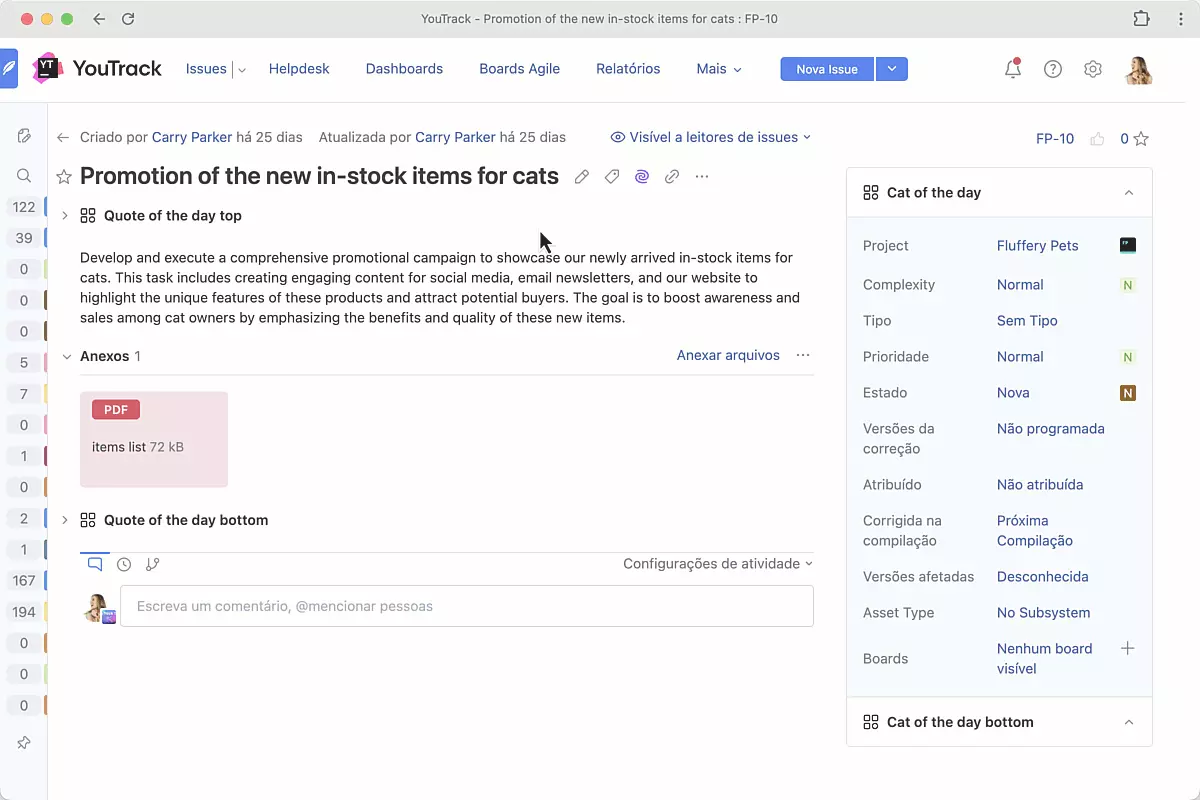Open Nova Issue dropdown arrow
Image resolution: width=1200 pixels, height=800 pixels.
click(892, 69)
